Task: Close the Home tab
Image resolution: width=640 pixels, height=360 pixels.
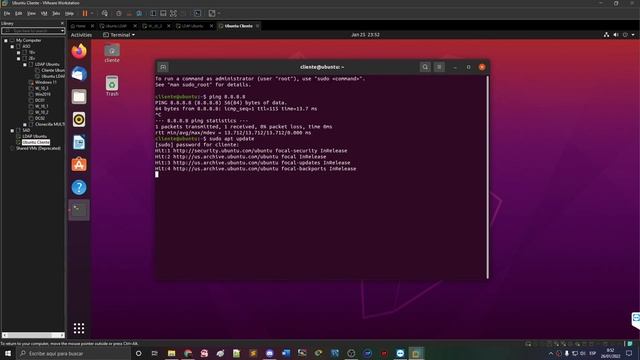Action: [x=92, y=26]
